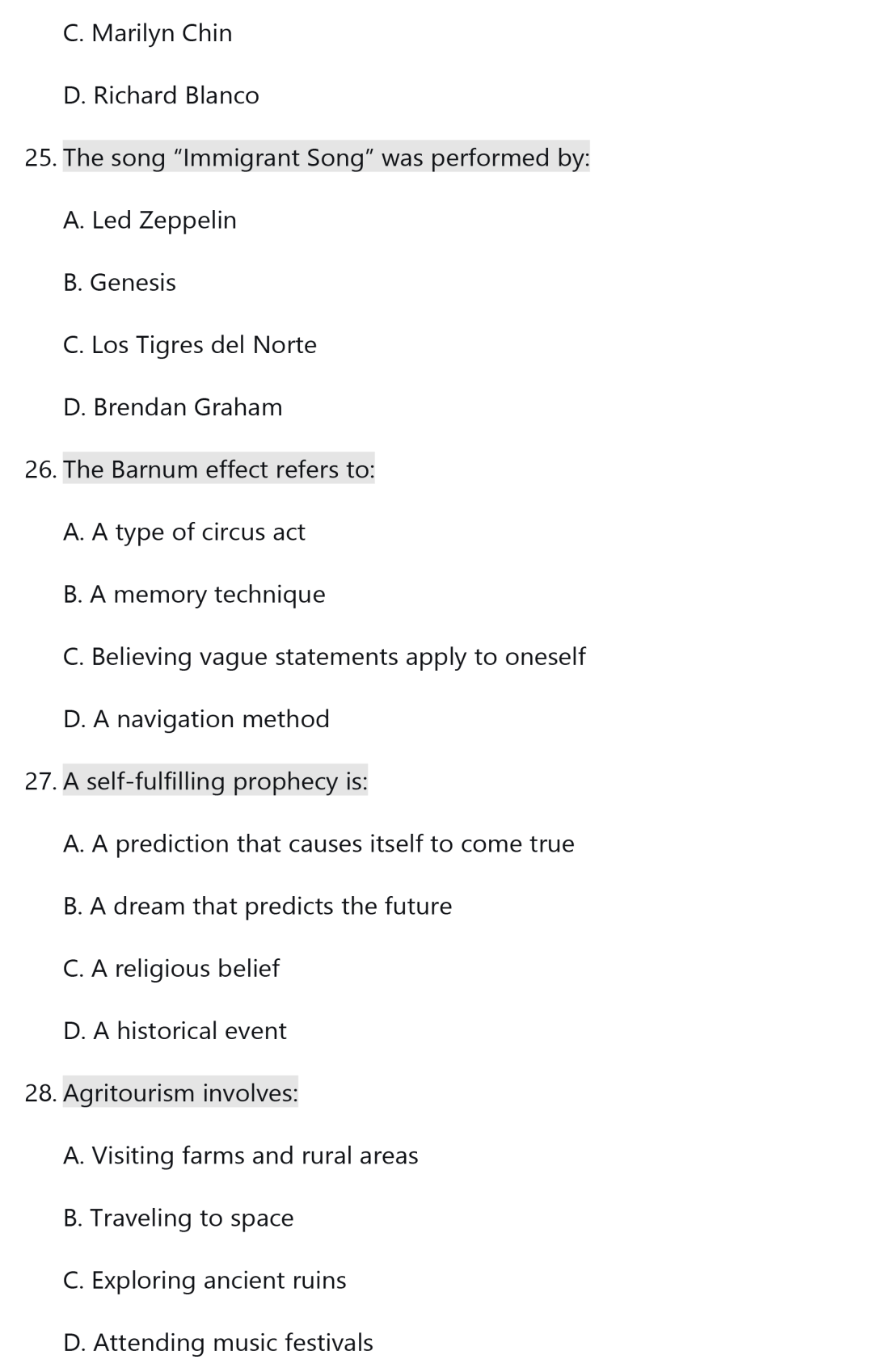
Task: Select "A type of circus act" option
Action: click(184, 532)
